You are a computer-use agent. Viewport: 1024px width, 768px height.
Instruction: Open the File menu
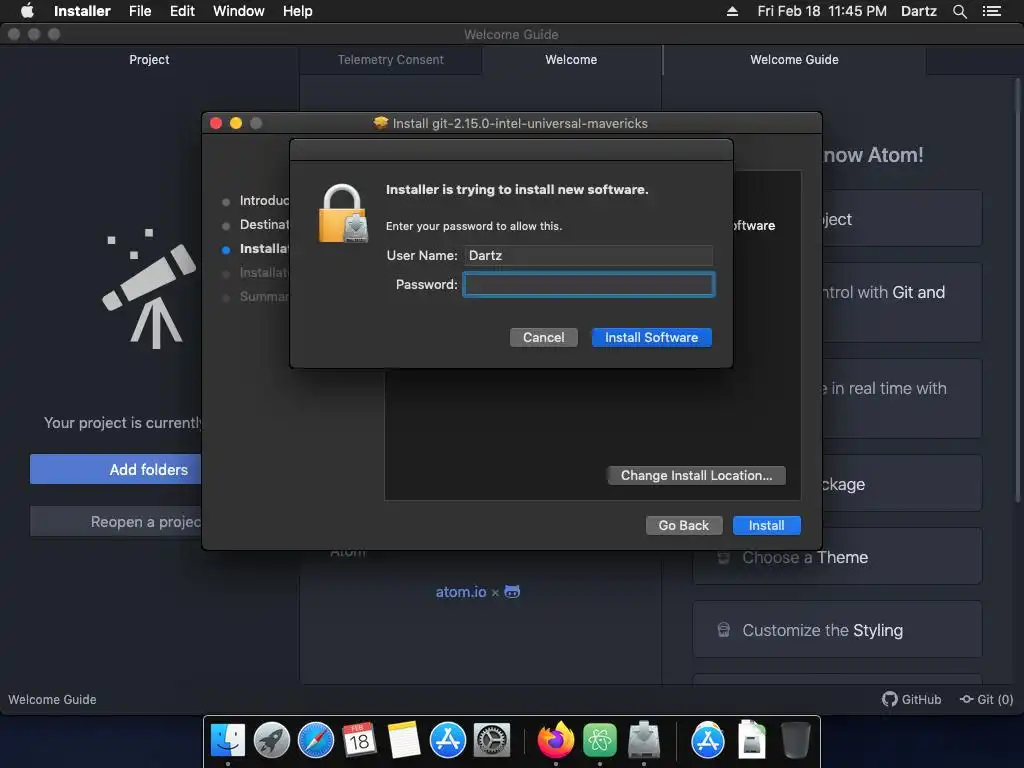coord(140,11)
